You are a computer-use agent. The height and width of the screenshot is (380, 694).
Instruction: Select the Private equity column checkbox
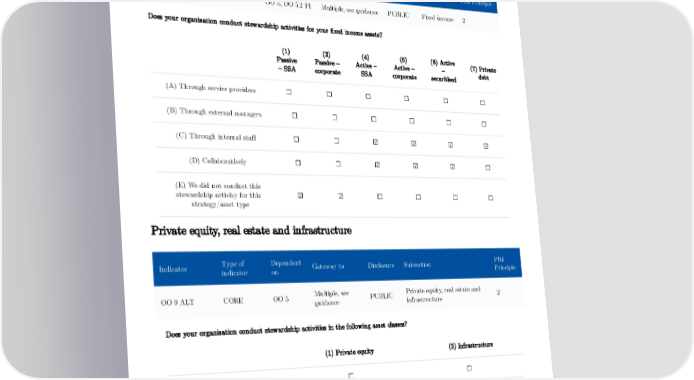click(x=351, y=376)
